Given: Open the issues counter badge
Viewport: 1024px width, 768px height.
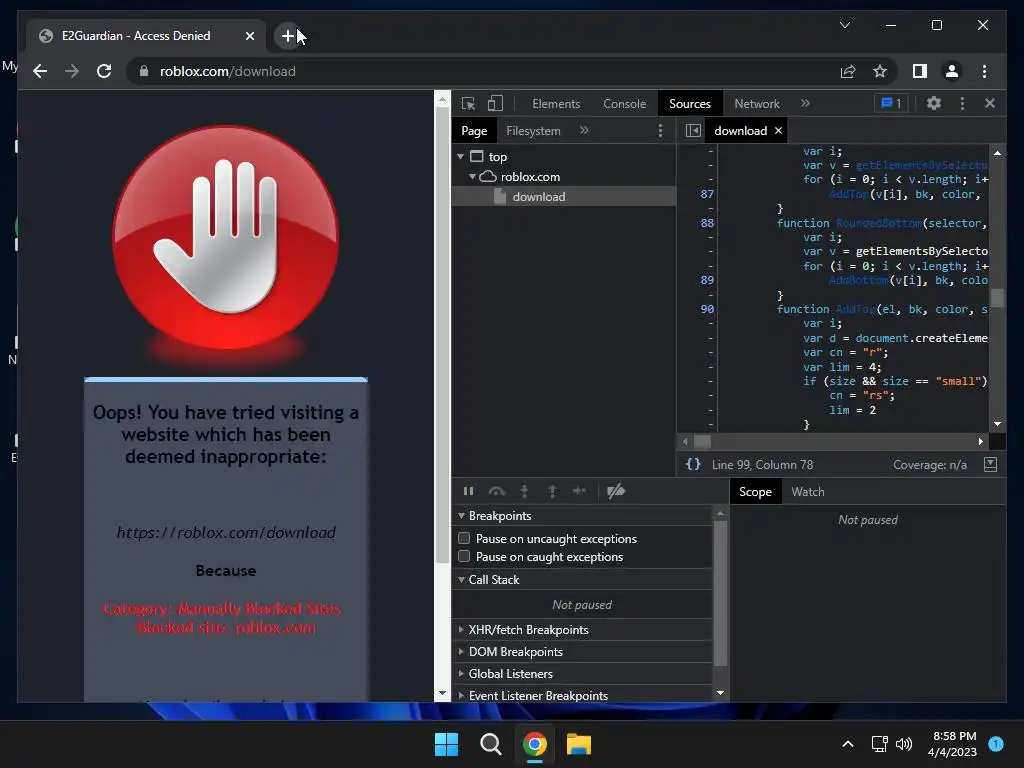Looking at the screenshot, I should [x=891, y=103].
